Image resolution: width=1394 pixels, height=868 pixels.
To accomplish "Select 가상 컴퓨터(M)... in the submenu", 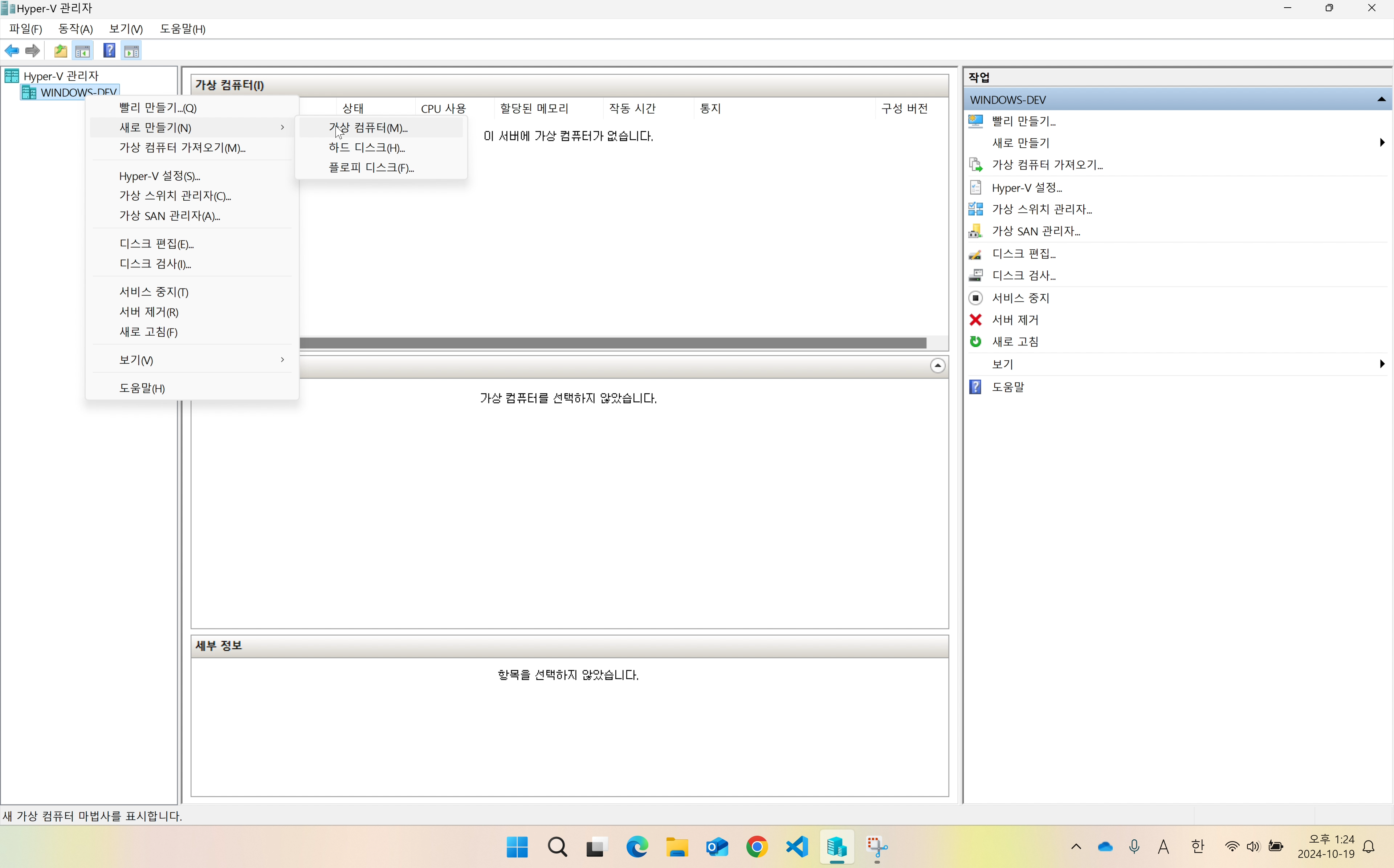I will pyautogui.click(x=368, y=127).
